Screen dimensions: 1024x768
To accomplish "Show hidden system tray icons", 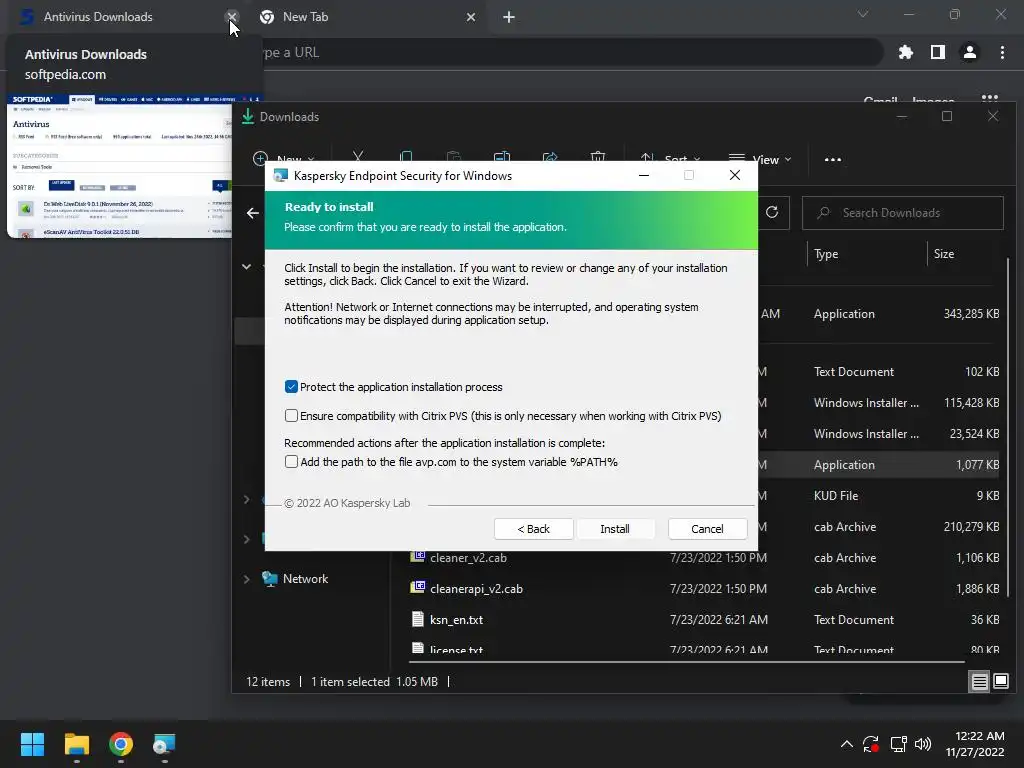I will [846, 744].
